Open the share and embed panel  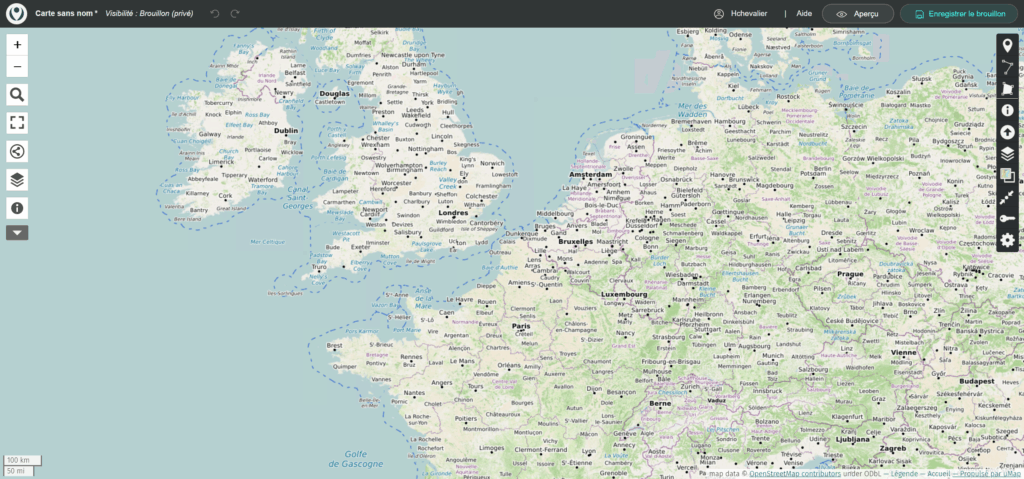[17, 152]
